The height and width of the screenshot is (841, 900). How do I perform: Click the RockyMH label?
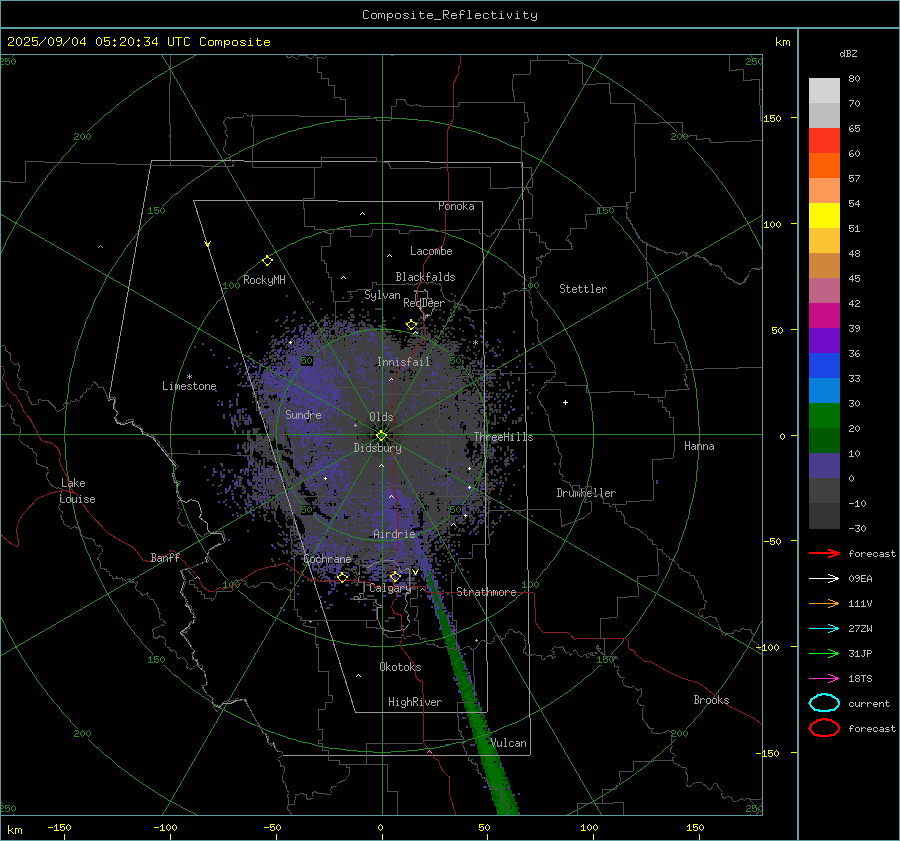tap(264, 280)
